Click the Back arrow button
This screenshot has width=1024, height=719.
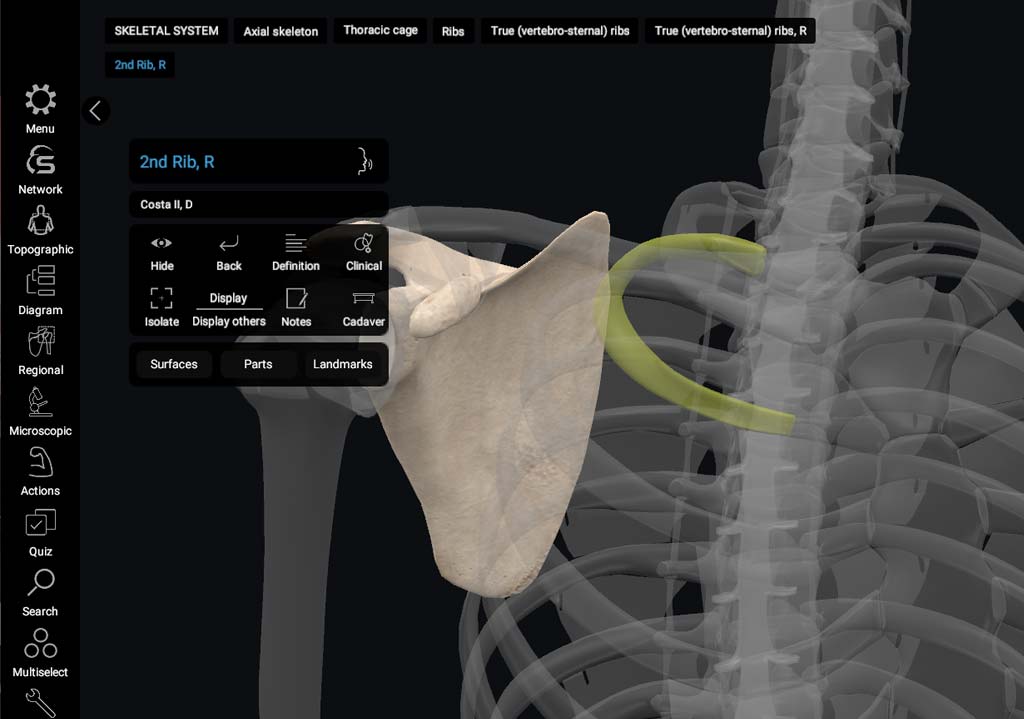point(229,253)
